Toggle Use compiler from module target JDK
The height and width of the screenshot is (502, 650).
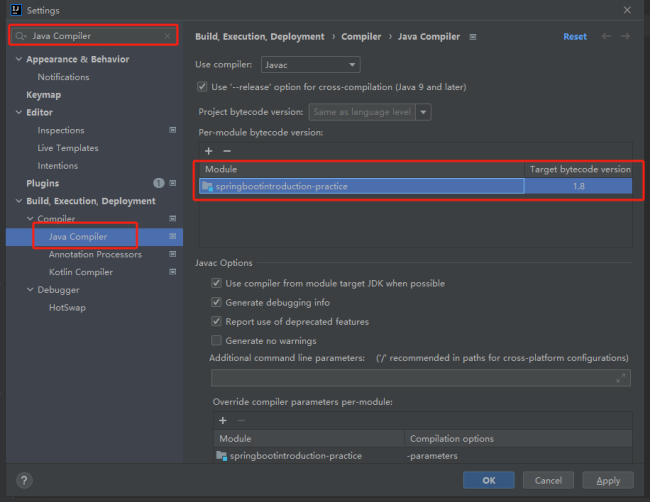pos(216,283)
